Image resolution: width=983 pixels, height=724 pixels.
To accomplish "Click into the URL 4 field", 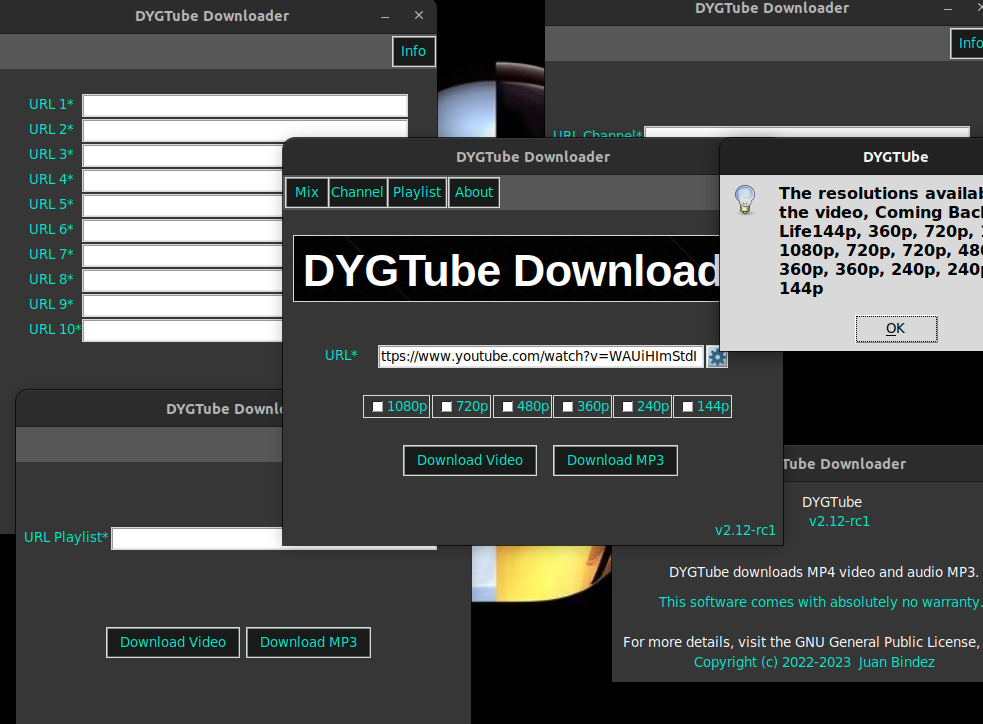I will [182, 181].
